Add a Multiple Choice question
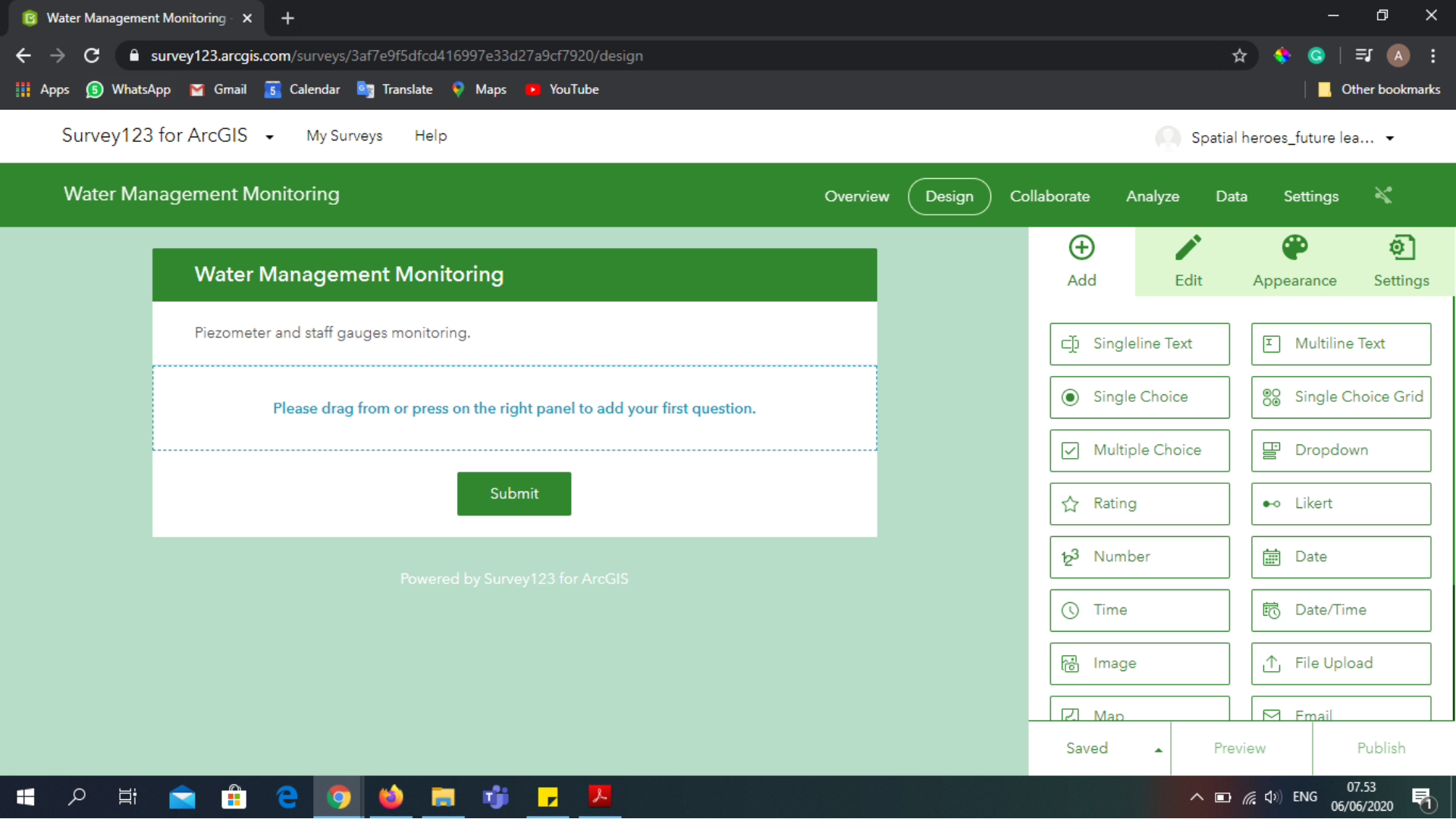This screenshot has height=819, width=1456. (x=1139, y=450)
